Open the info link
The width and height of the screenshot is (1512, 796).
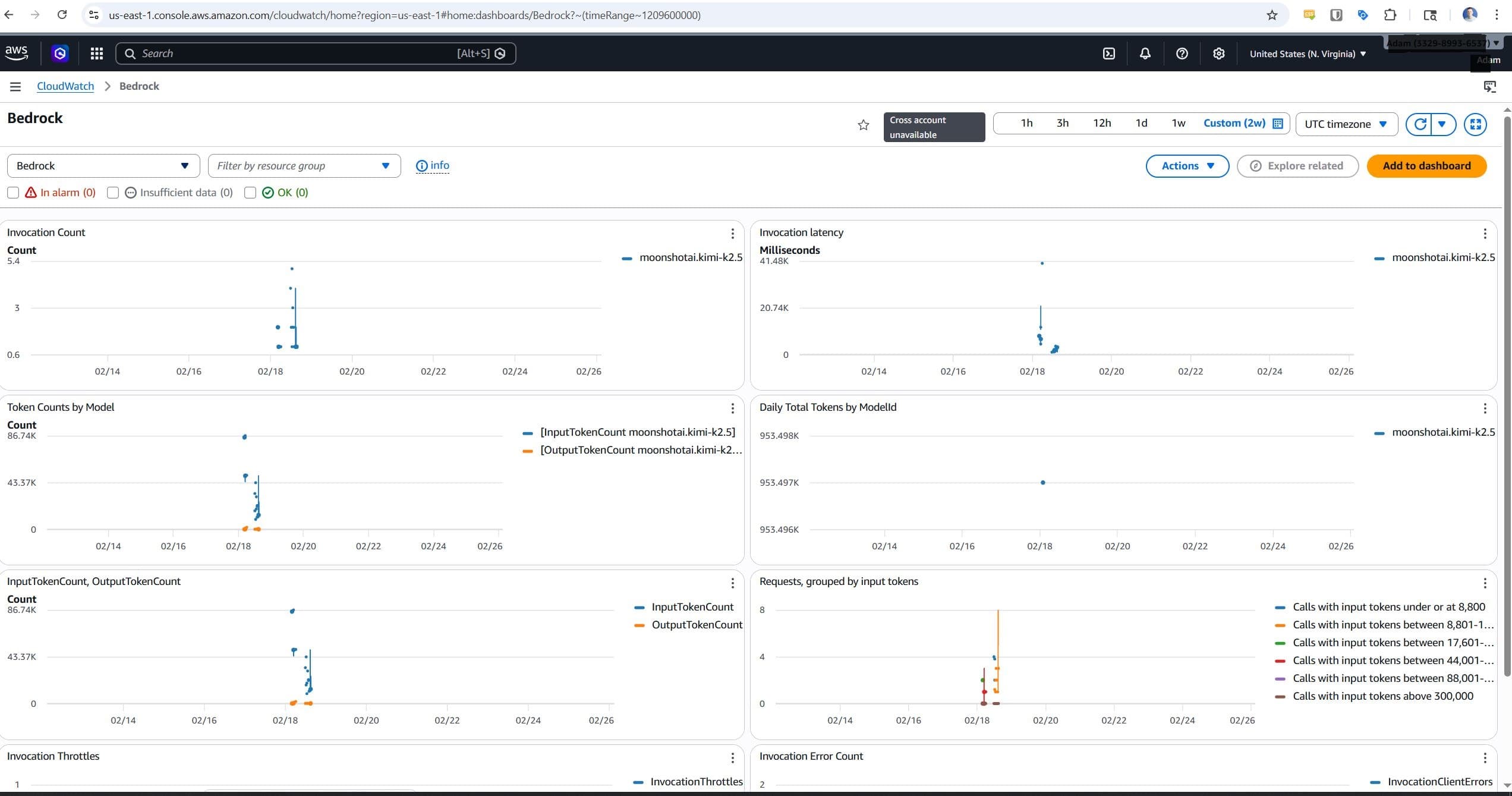tap(433, 166)
